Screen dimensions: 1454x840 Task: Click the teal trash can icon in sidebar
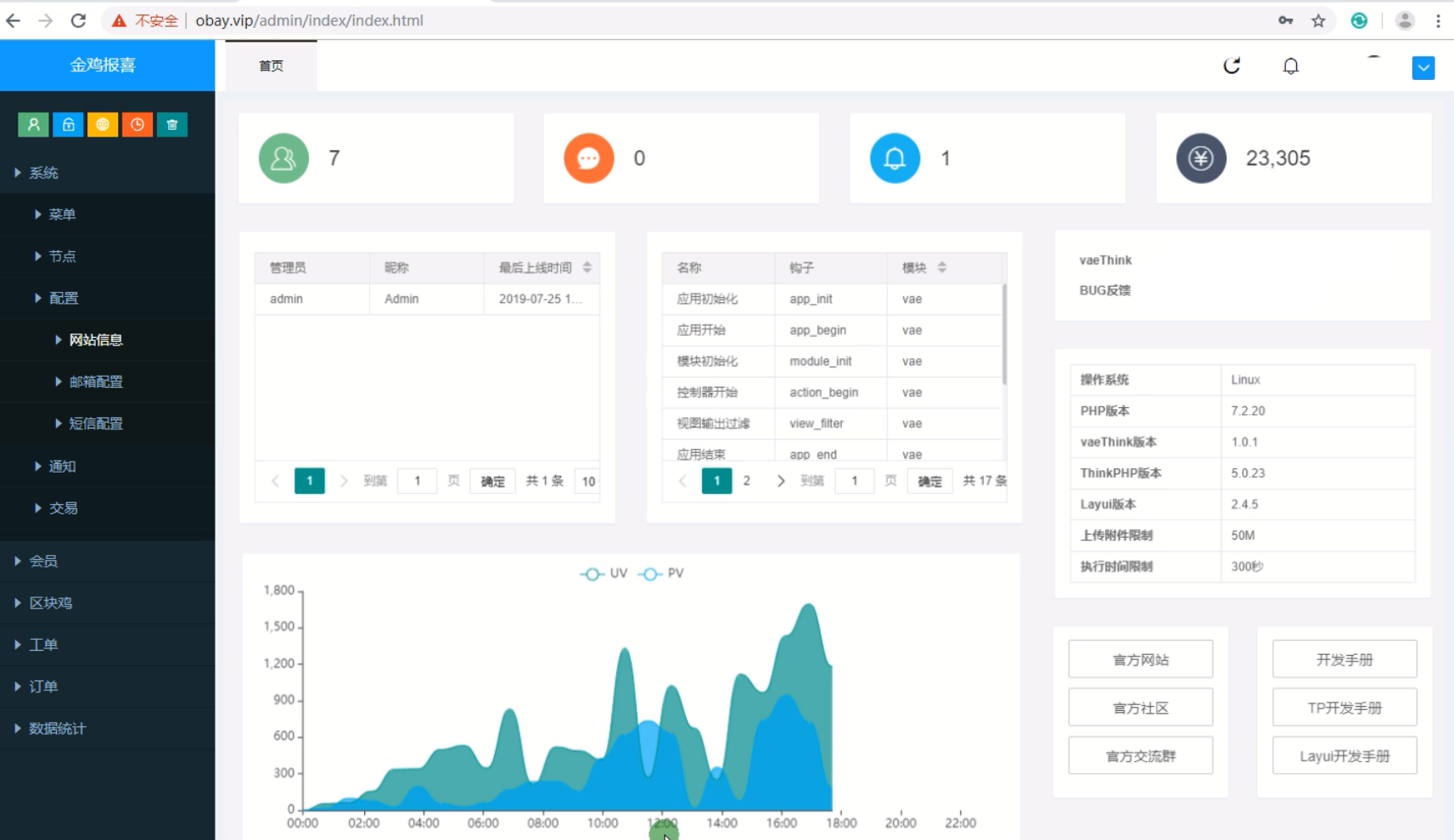[172, 125]
